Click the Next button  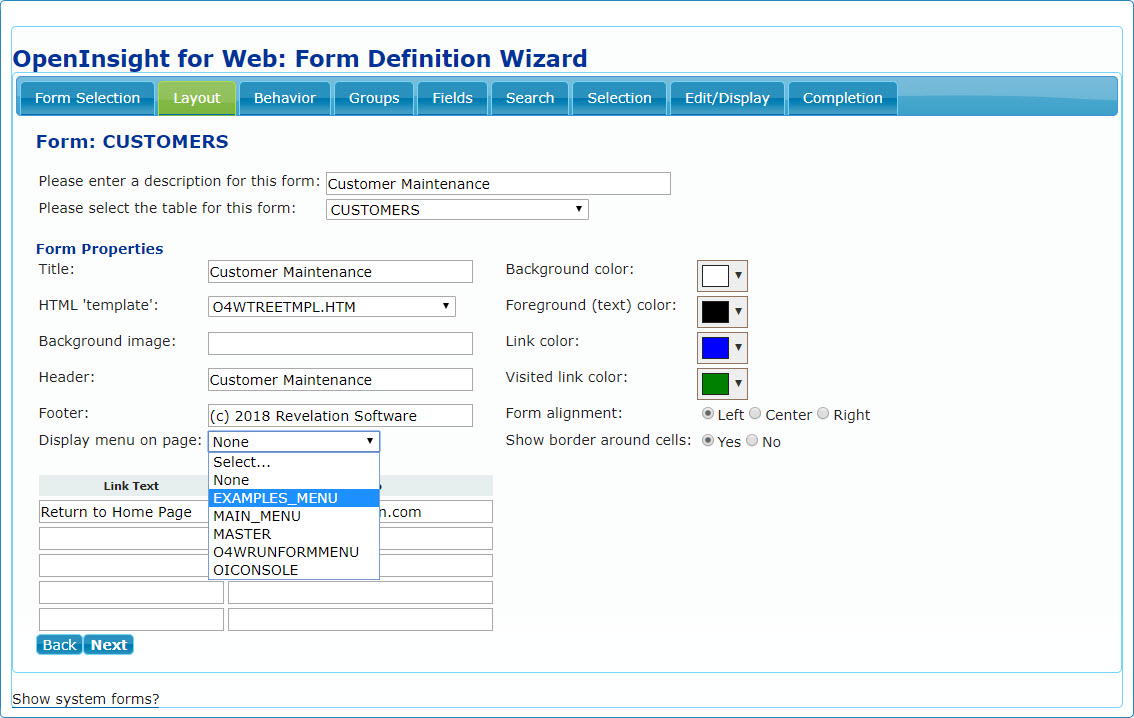[109, 645]
